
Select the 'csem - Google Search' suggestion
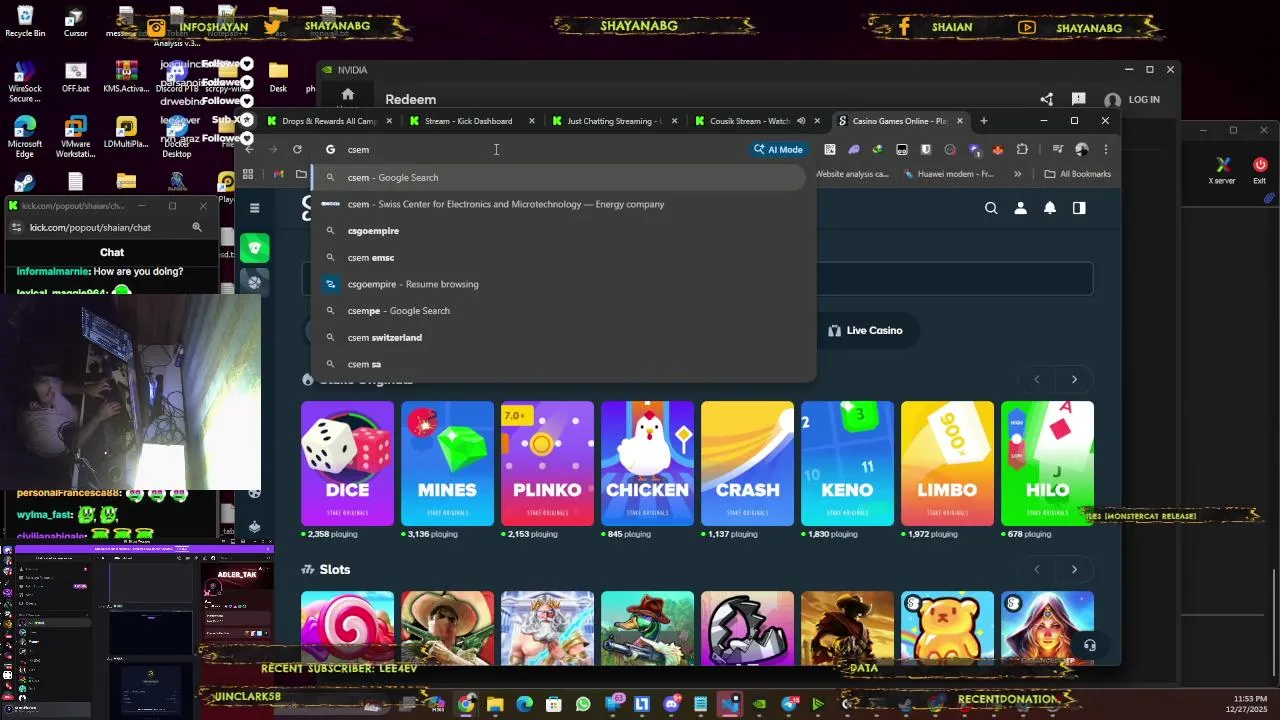559,177
